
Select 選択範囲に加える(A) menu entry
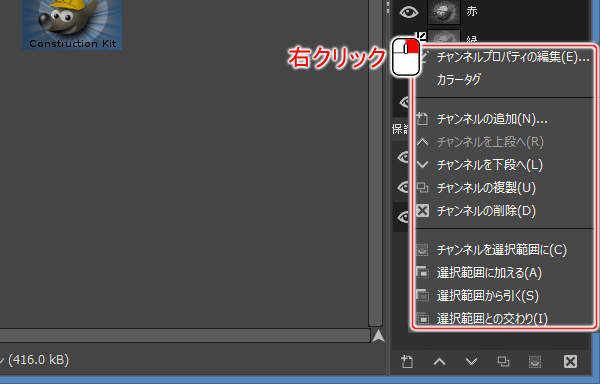click(504, 273)
